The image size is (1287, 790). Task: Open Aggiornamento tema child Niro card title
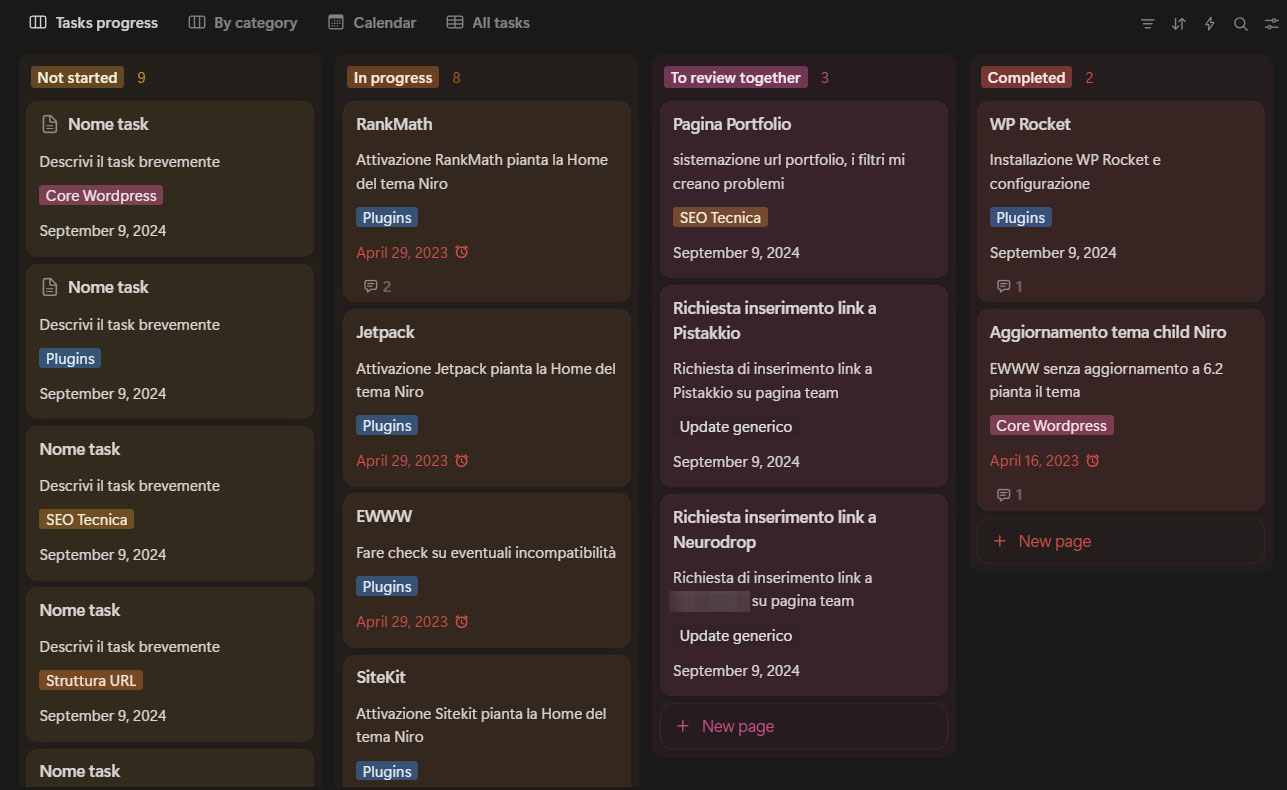[x=1108, y=332]
